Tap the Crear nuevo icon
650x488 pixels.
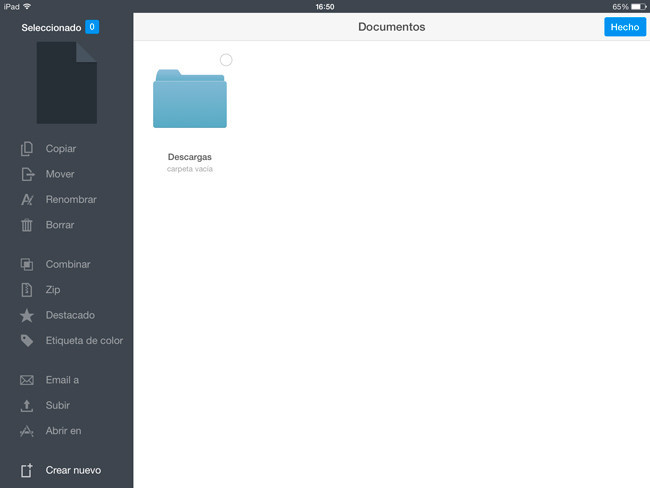click(x=27, y=470)
